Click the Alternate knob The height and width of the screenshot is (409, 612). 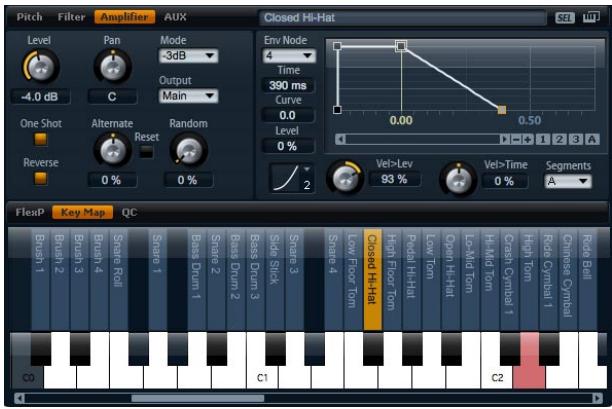(x=112, y=150)
